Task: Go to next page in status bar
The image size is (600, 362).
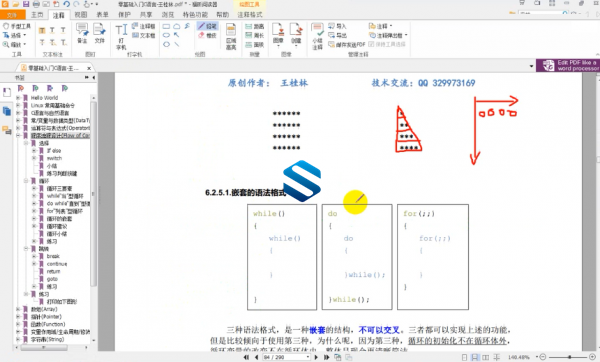Action: tap(316, 357)
